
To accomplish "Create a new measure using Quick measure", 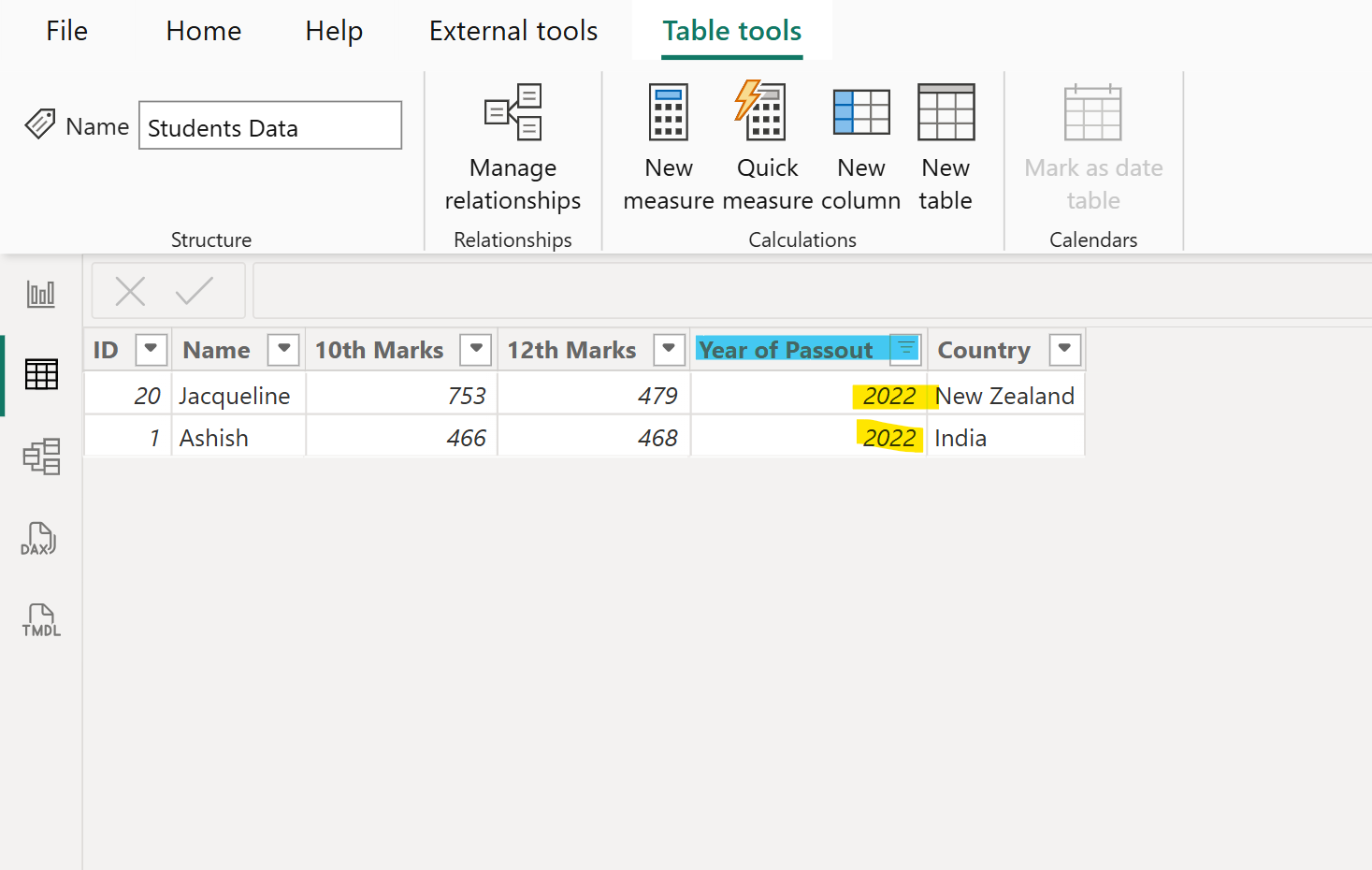I will tap(767, 112).
